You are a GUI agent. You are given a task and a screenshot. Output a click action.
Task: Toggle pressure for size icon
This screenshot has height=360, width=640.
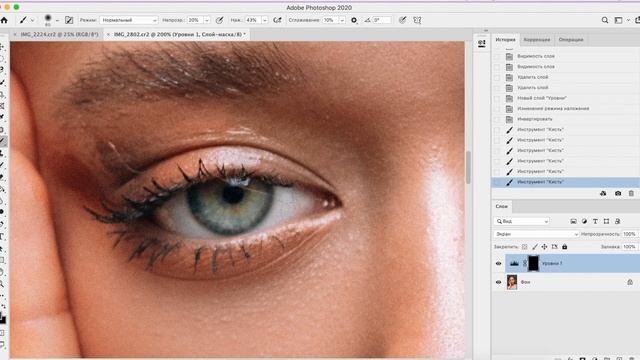pos(402,20)
